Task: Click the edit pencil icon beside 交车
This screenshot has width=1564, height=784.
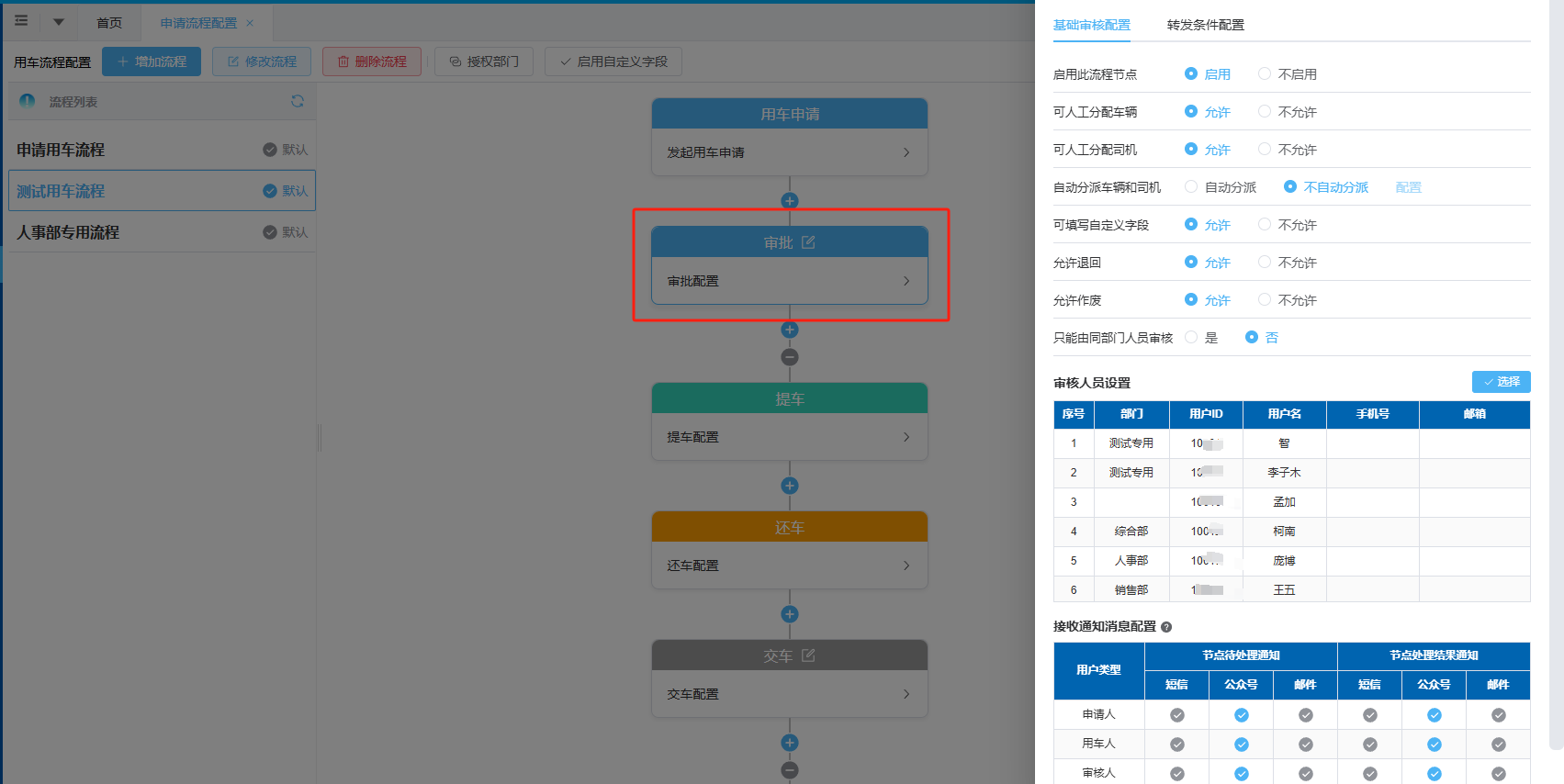Action: click(808, 655)
